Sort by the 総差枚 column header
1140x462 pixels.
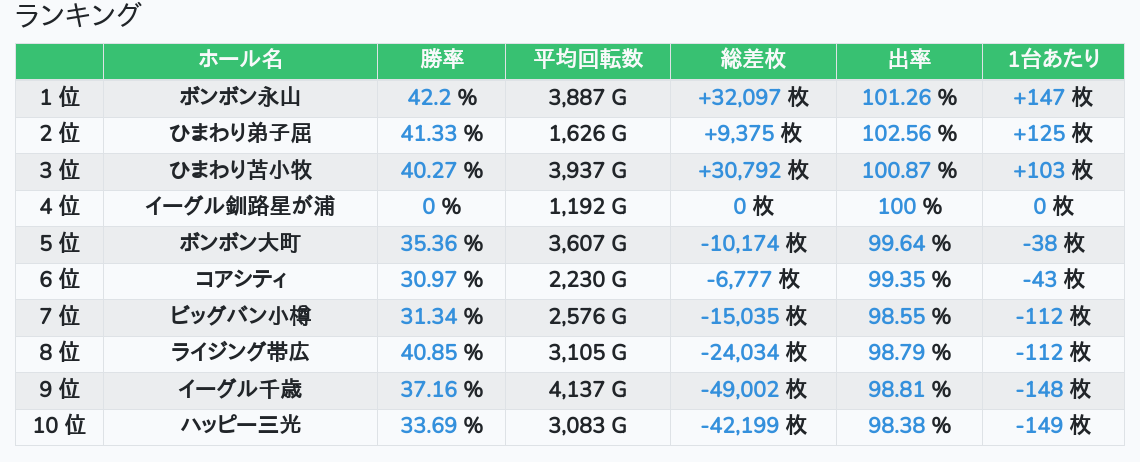[753, 60]
